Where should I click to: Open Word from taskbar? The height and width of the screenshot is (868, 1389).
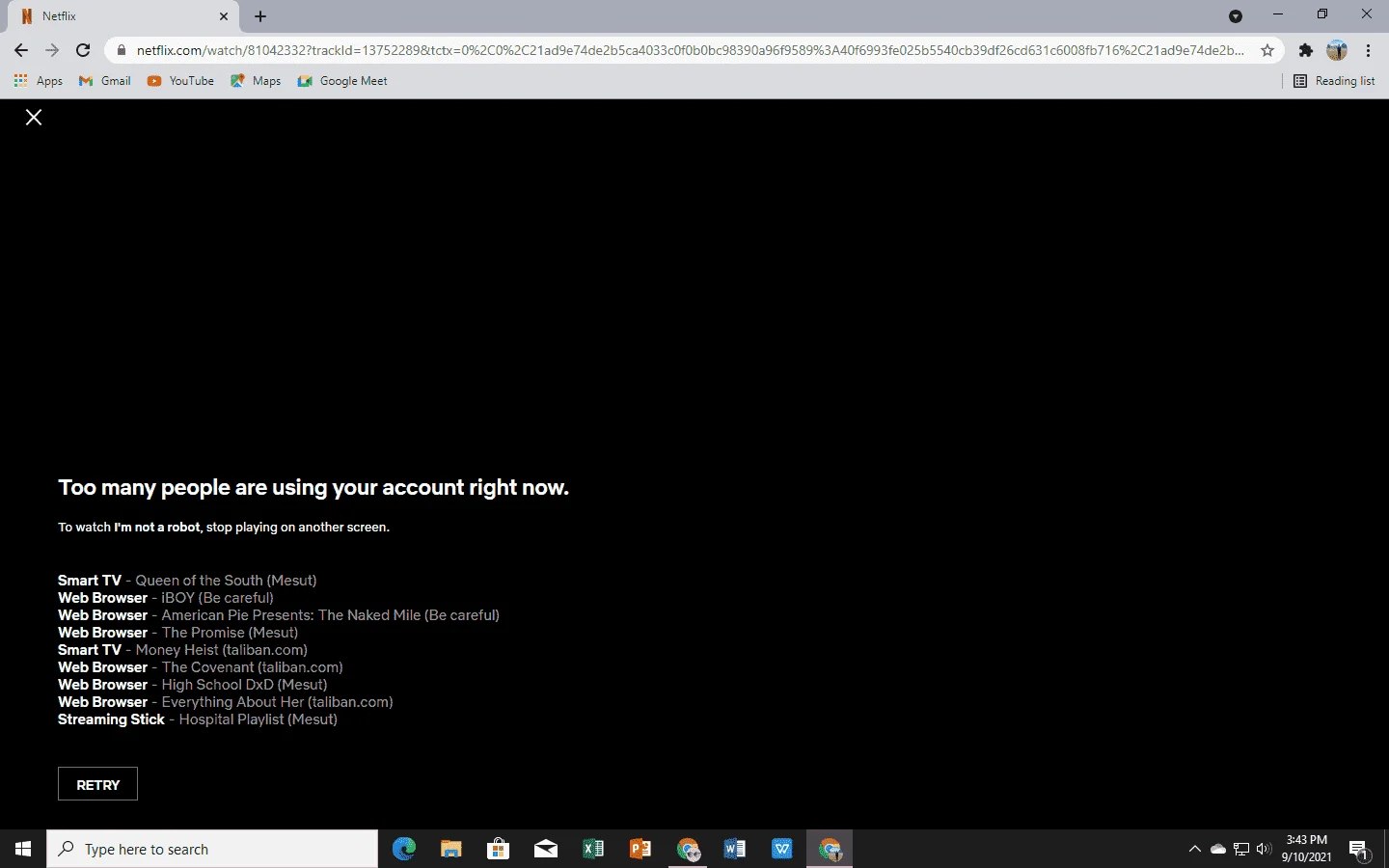(734, 849)
